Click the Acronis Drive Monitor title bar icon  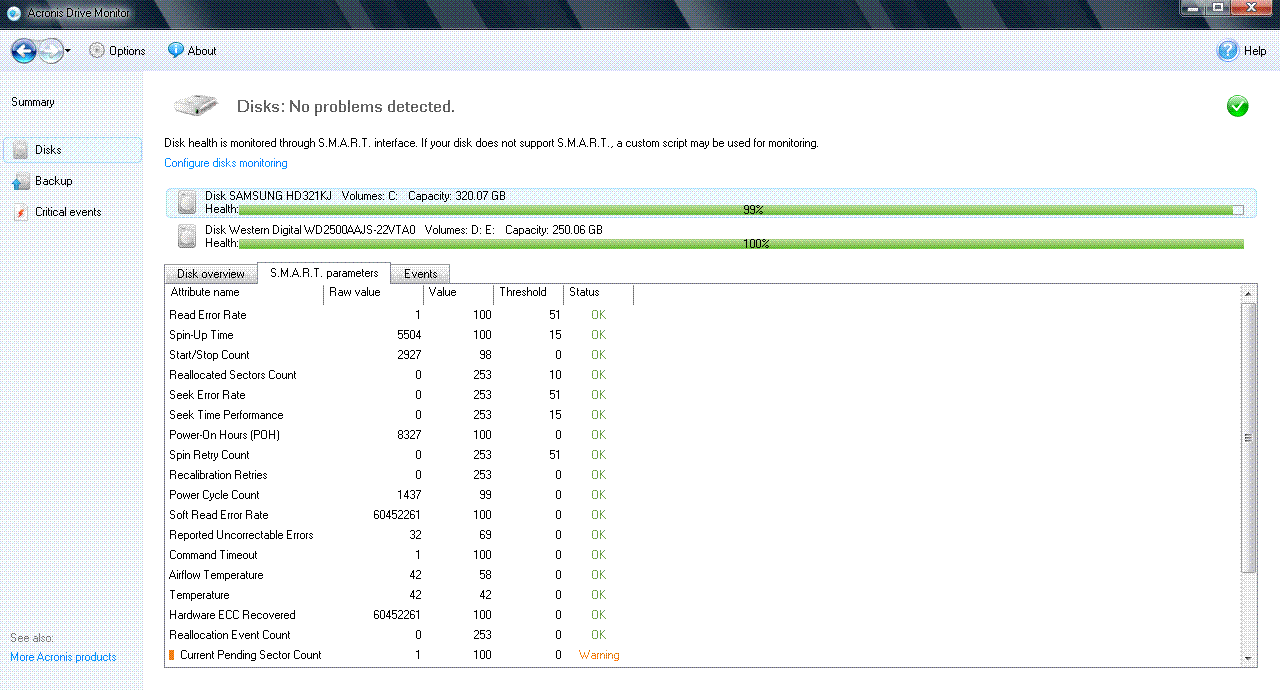coord(14,13)
